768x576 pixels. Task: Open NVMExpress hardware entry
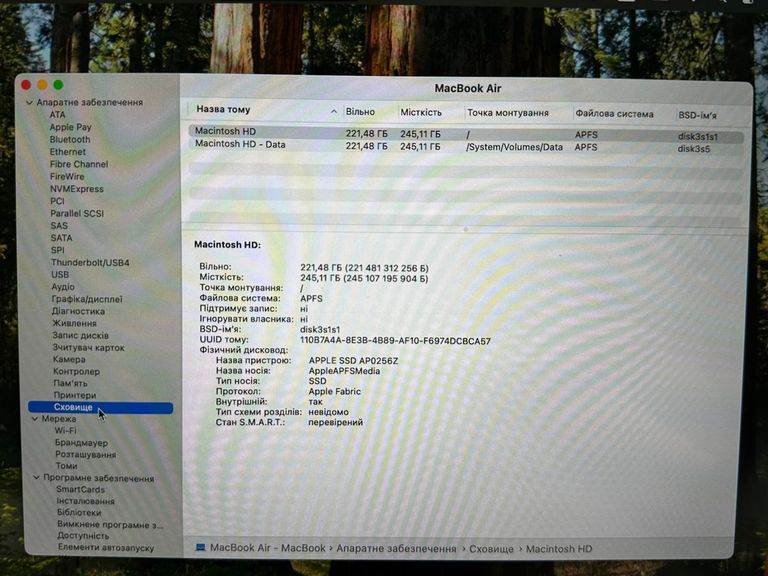click(77, 189)
